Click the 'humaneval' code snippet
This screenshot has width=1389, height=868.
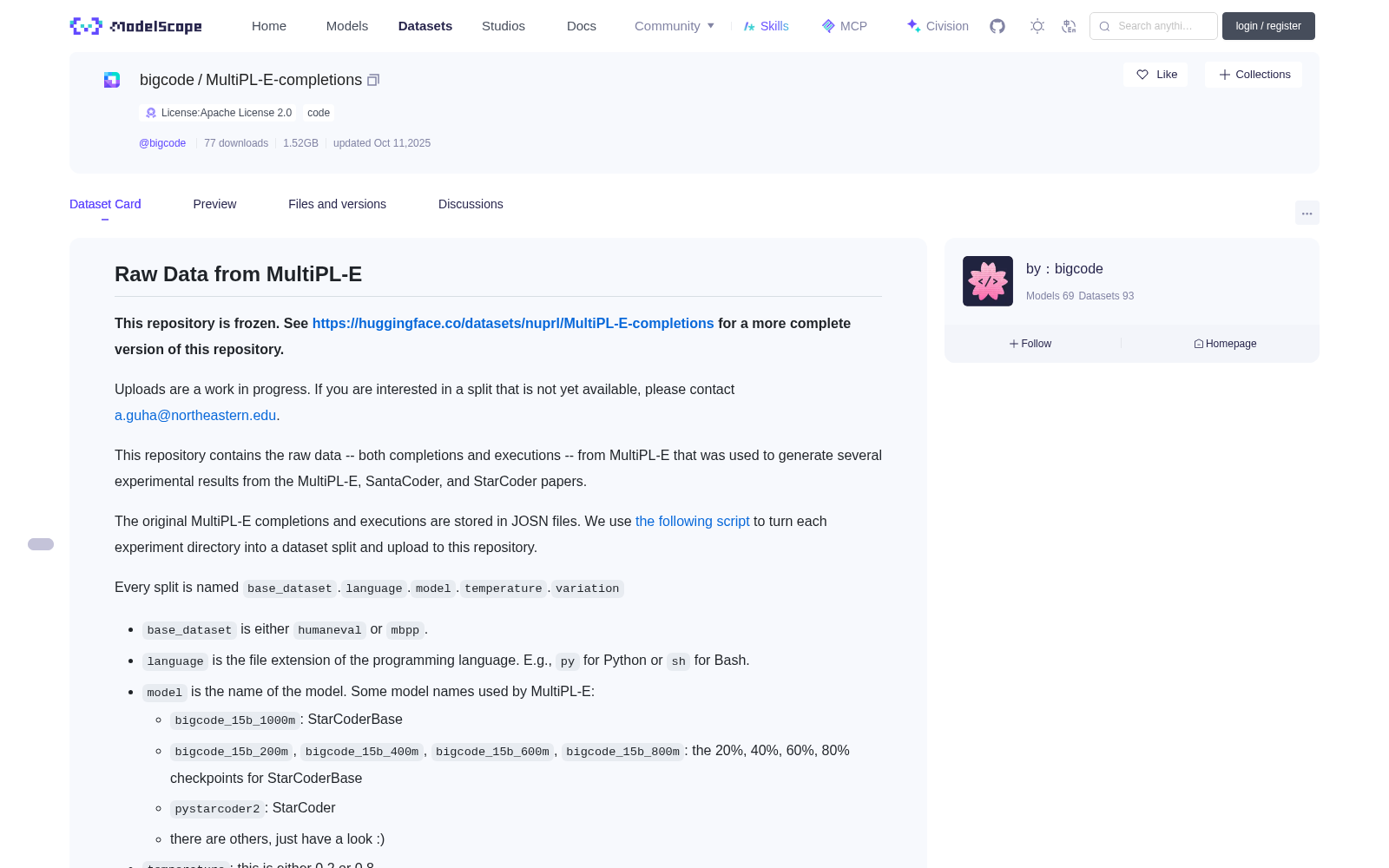[x=329, y=630]
